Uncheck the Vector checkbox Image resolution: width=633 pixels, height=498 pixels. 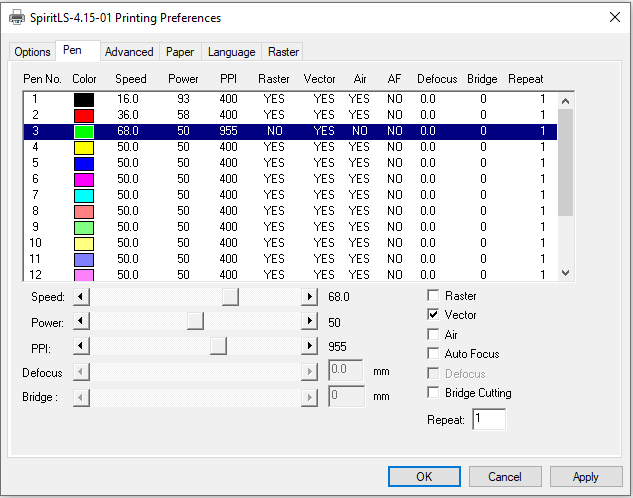click(x=433, y=314)
